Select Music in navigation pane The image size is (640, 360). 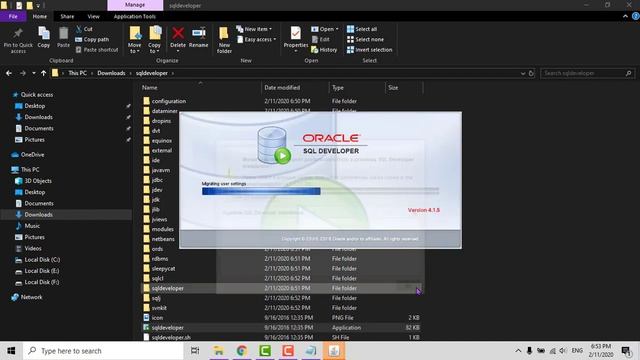(x=32, y=225)
